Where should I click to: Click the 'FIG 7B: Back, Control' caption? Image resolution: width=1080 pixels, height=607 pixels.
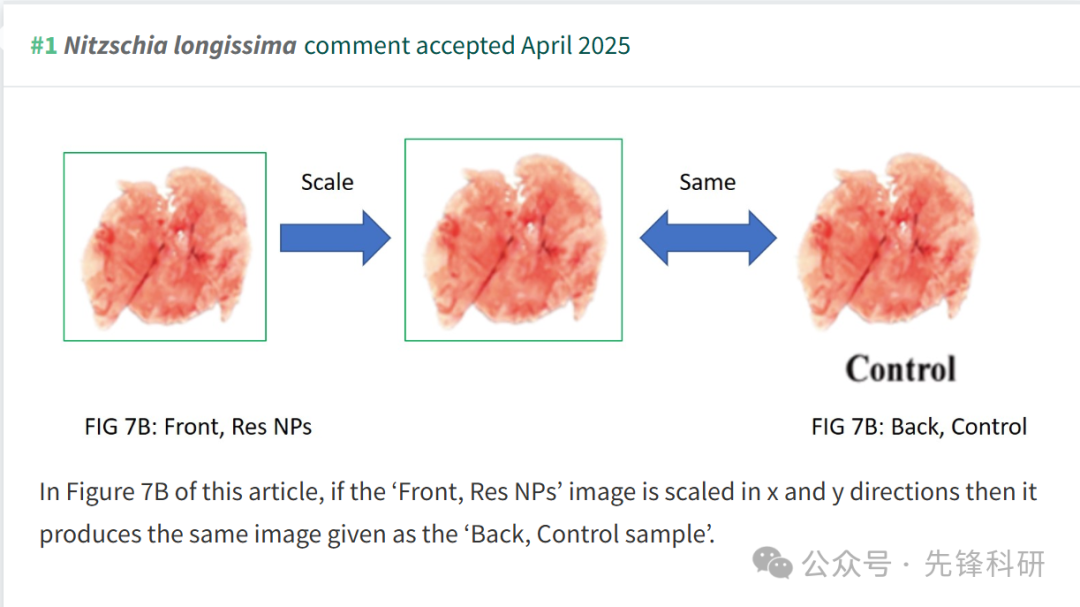tap(919, 427)
